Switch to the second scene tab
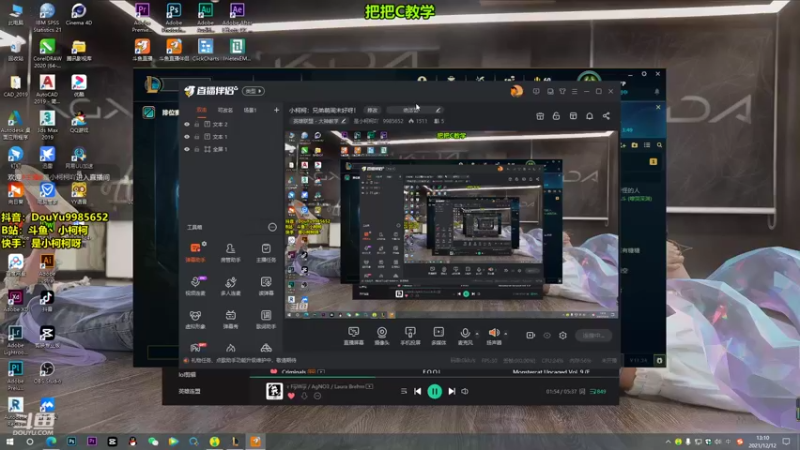Viewport: 800px width, 450px height. (225, 110)
